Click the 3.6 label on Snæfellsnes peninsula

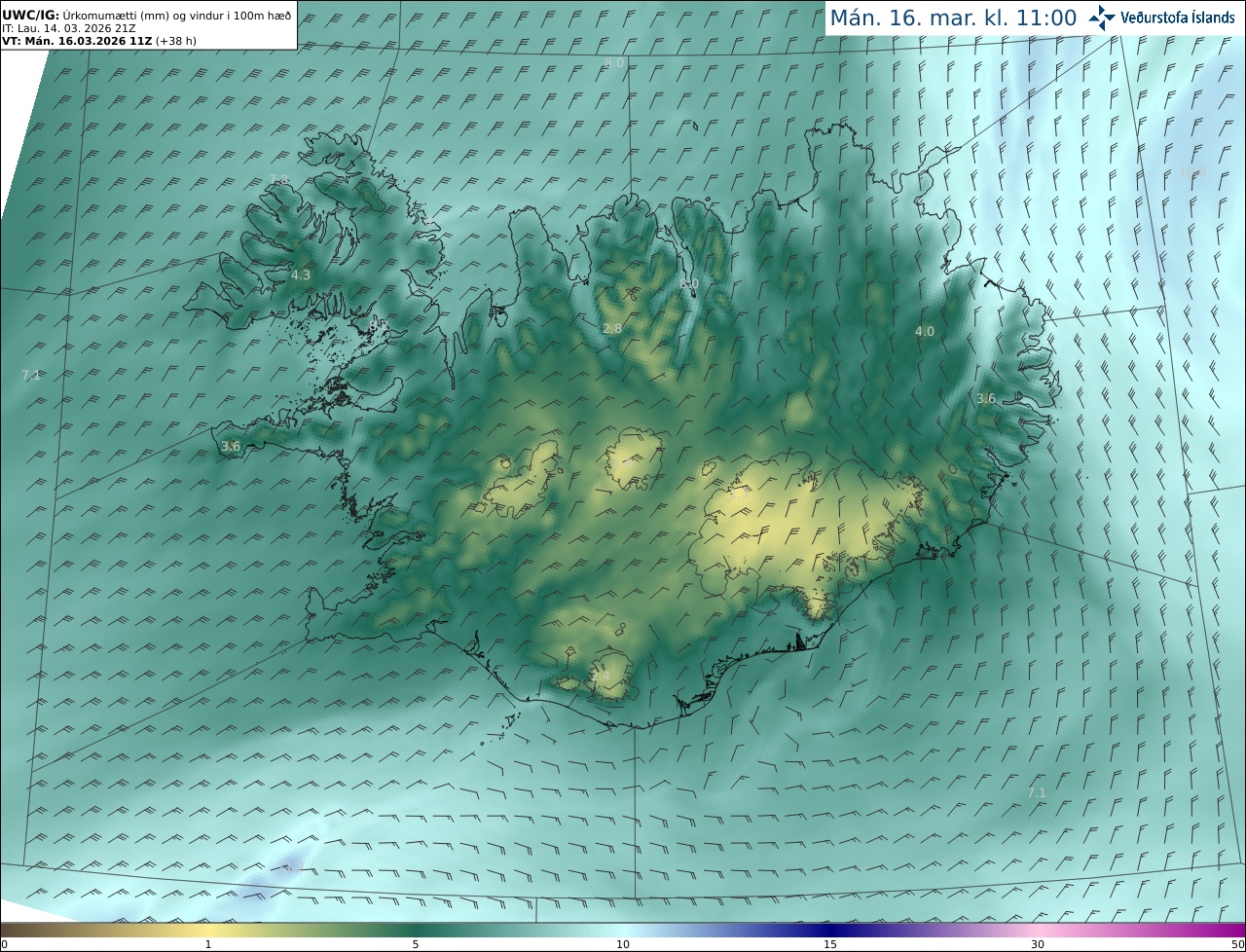click(x=231, y=446)
